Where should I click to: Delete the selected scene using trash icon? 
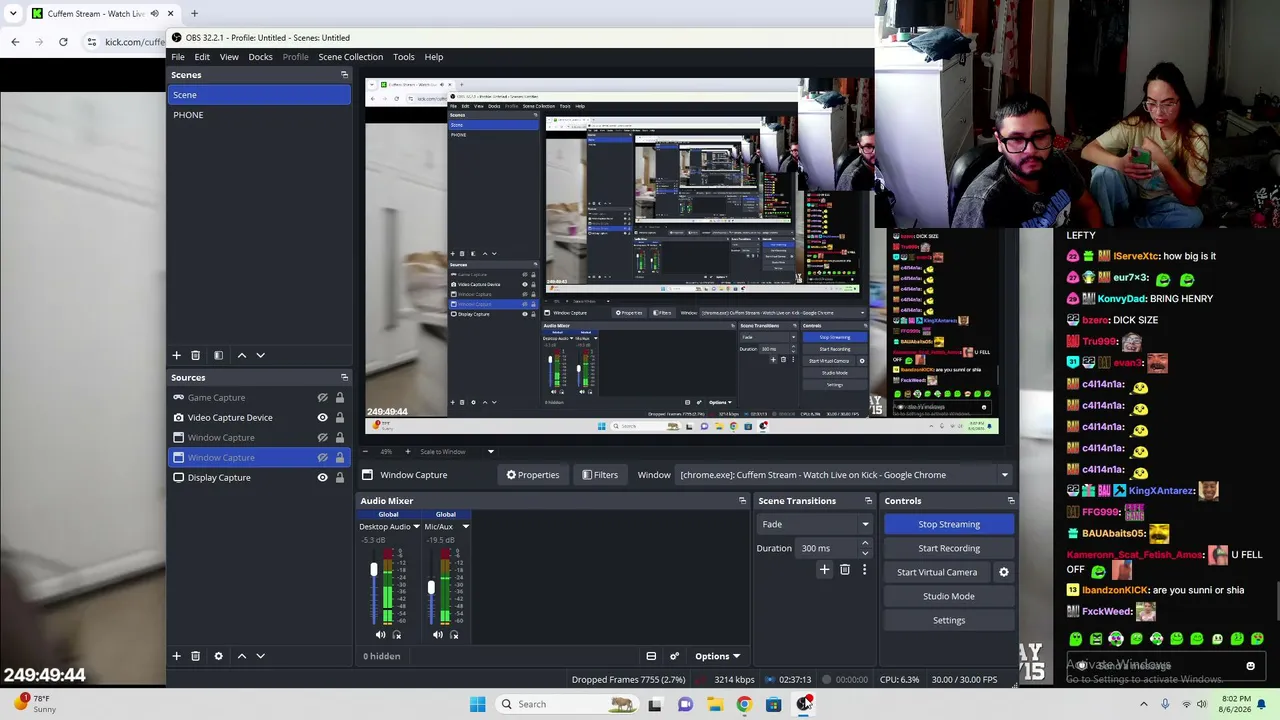[x=195, y=355]
